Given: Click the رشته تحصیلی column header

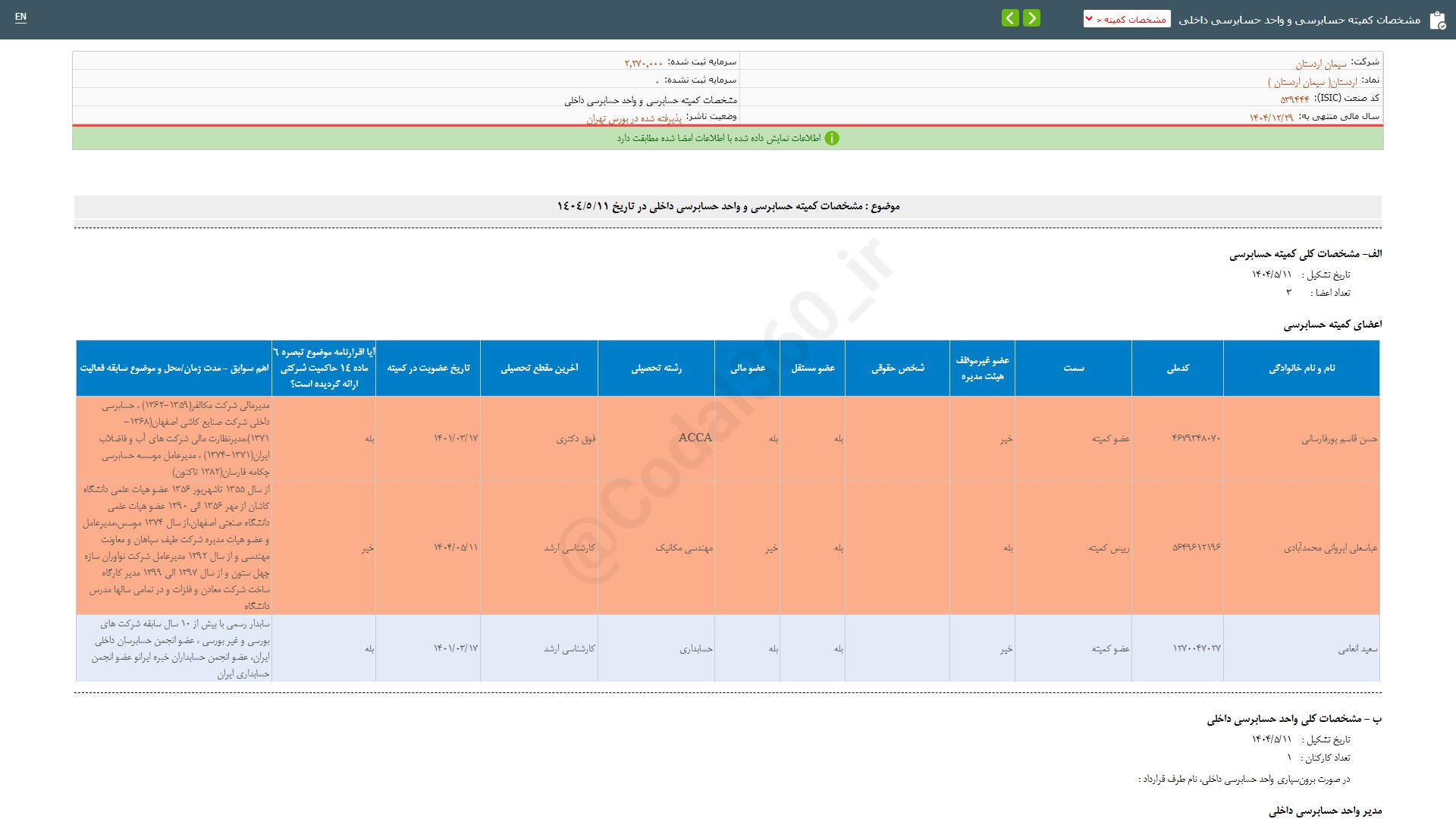Looking at the screenshot, I should pyautogui.click(x=656, y=368).
